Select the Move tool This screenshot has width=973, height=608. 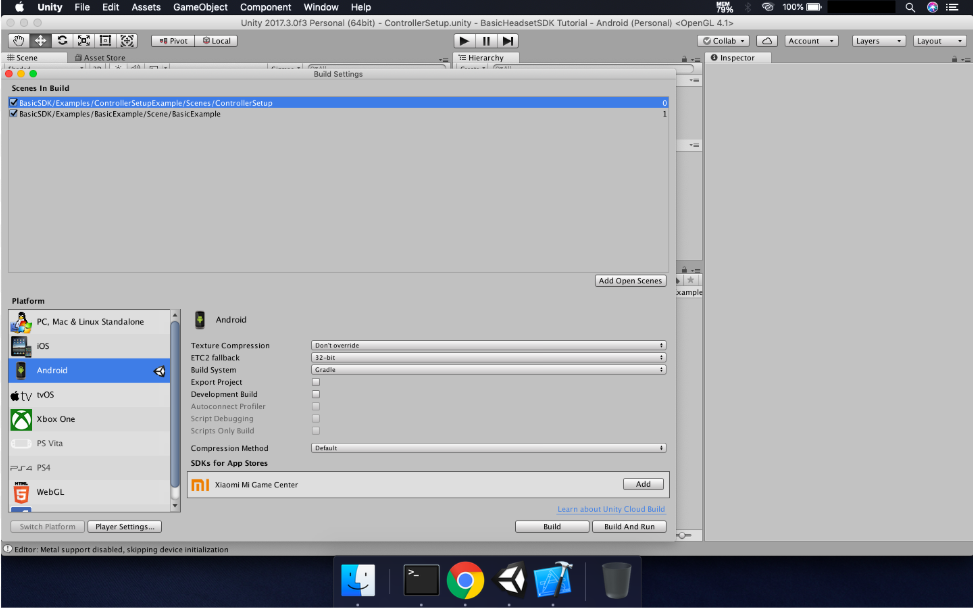[x=40, y=41]
